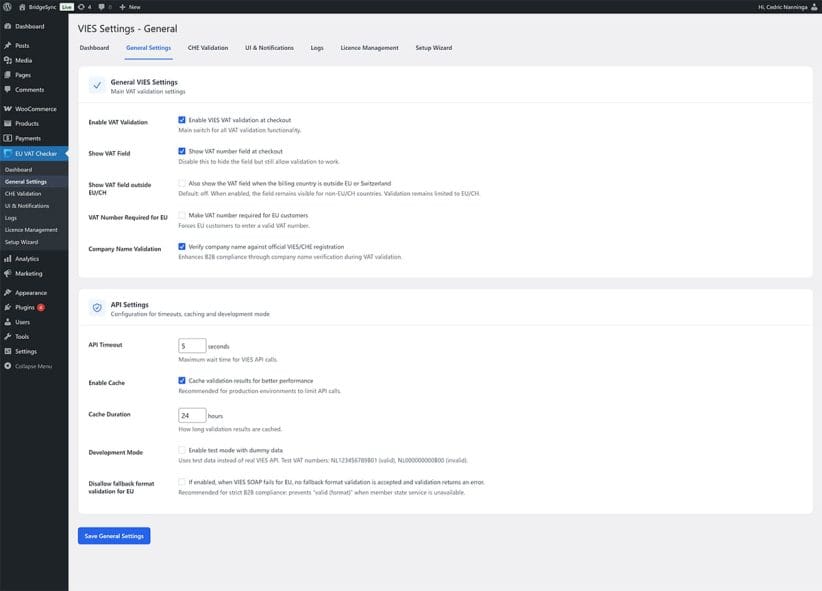Click the Cache Duration hours field

pyautogui.click(x=192, y=415)
